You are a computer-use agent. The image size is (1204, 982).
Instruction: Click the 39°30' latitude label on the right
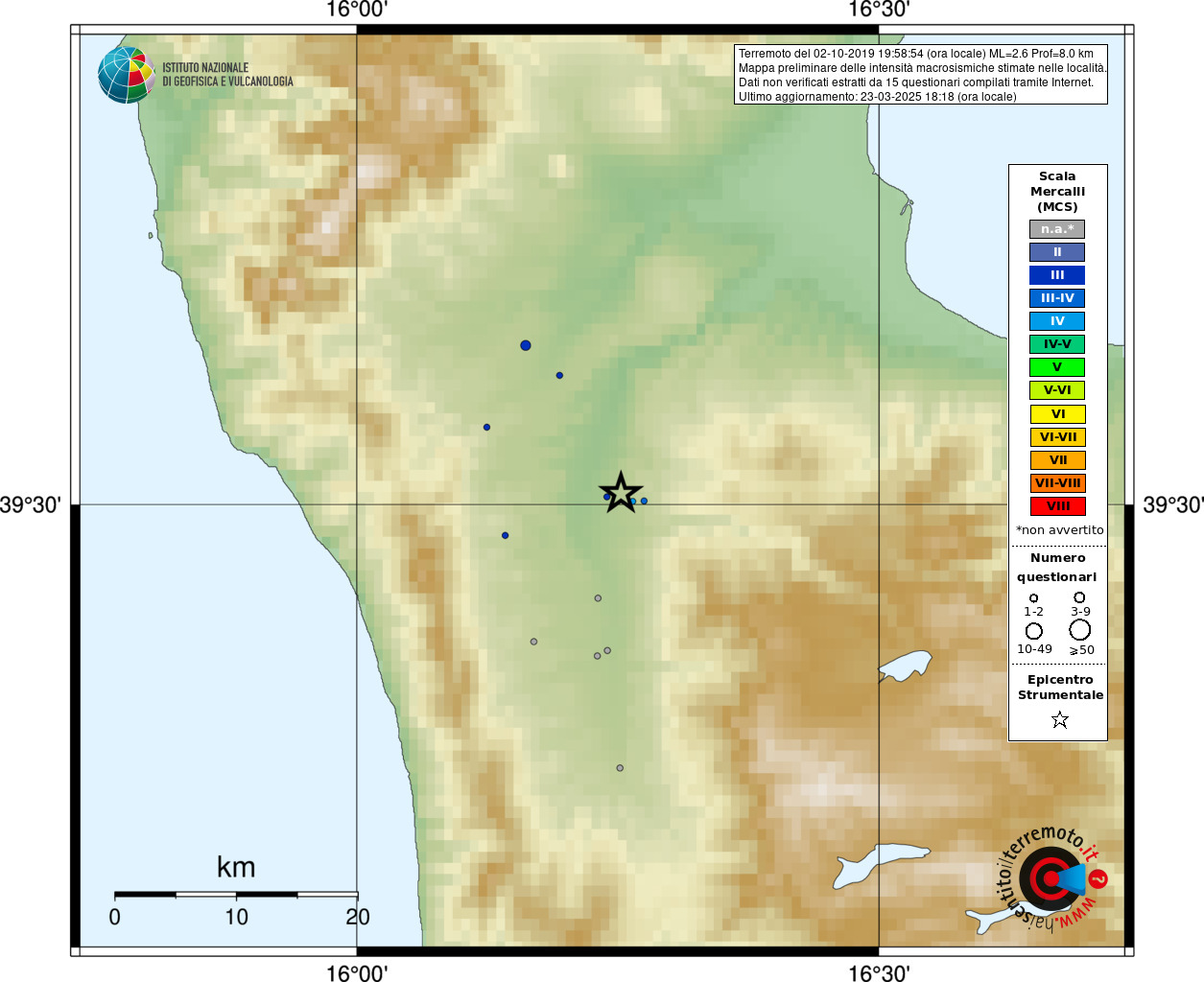point(1173,504)
